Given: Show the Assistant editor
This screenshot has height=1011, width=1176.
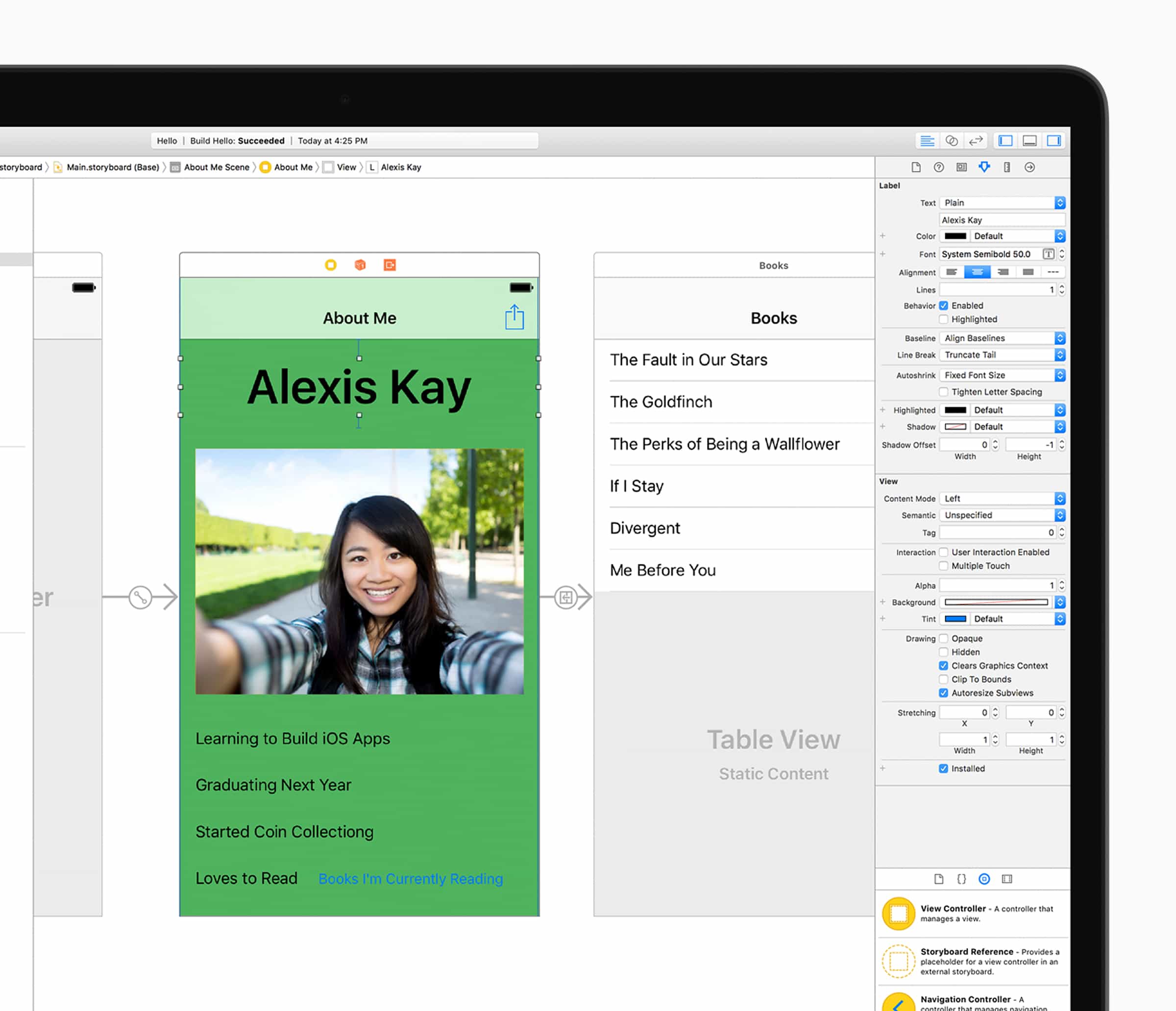Looking at the screenshot, I should (952, 141).
